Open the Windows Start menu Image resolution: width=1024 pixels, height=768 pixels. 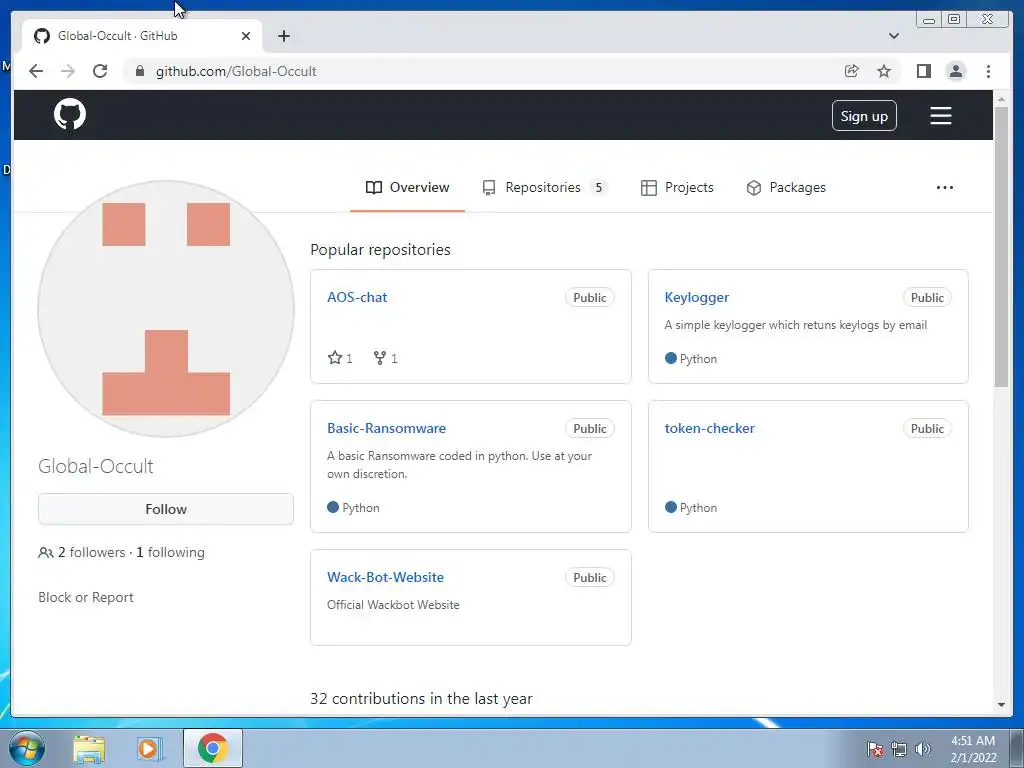point(27,748)
